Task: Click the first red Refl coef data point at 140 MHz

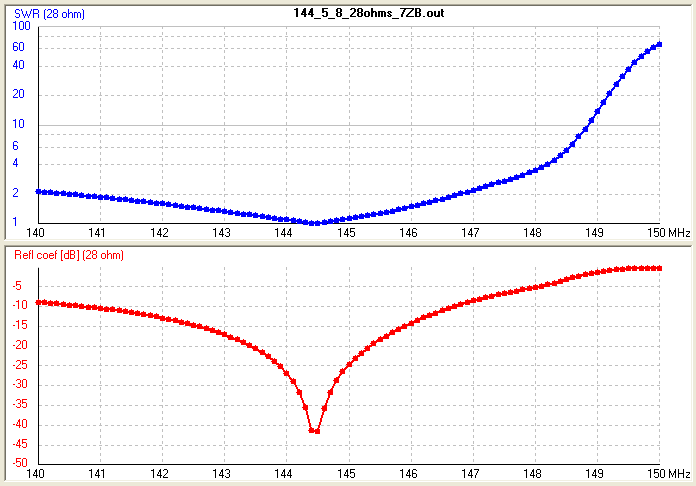Action: [39, 303]
